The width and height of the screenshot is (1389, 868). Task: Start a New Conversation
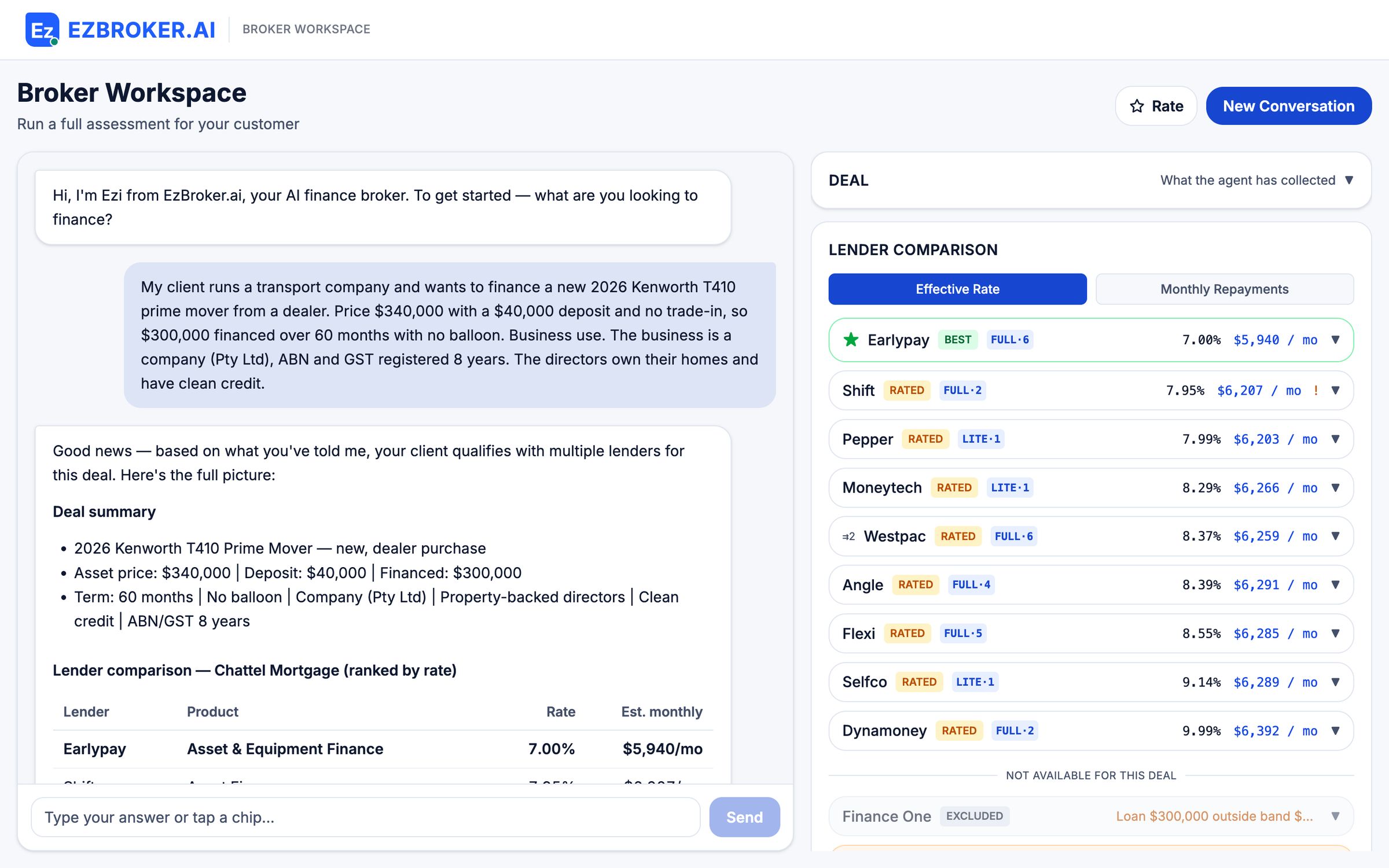coord(1288,106)
